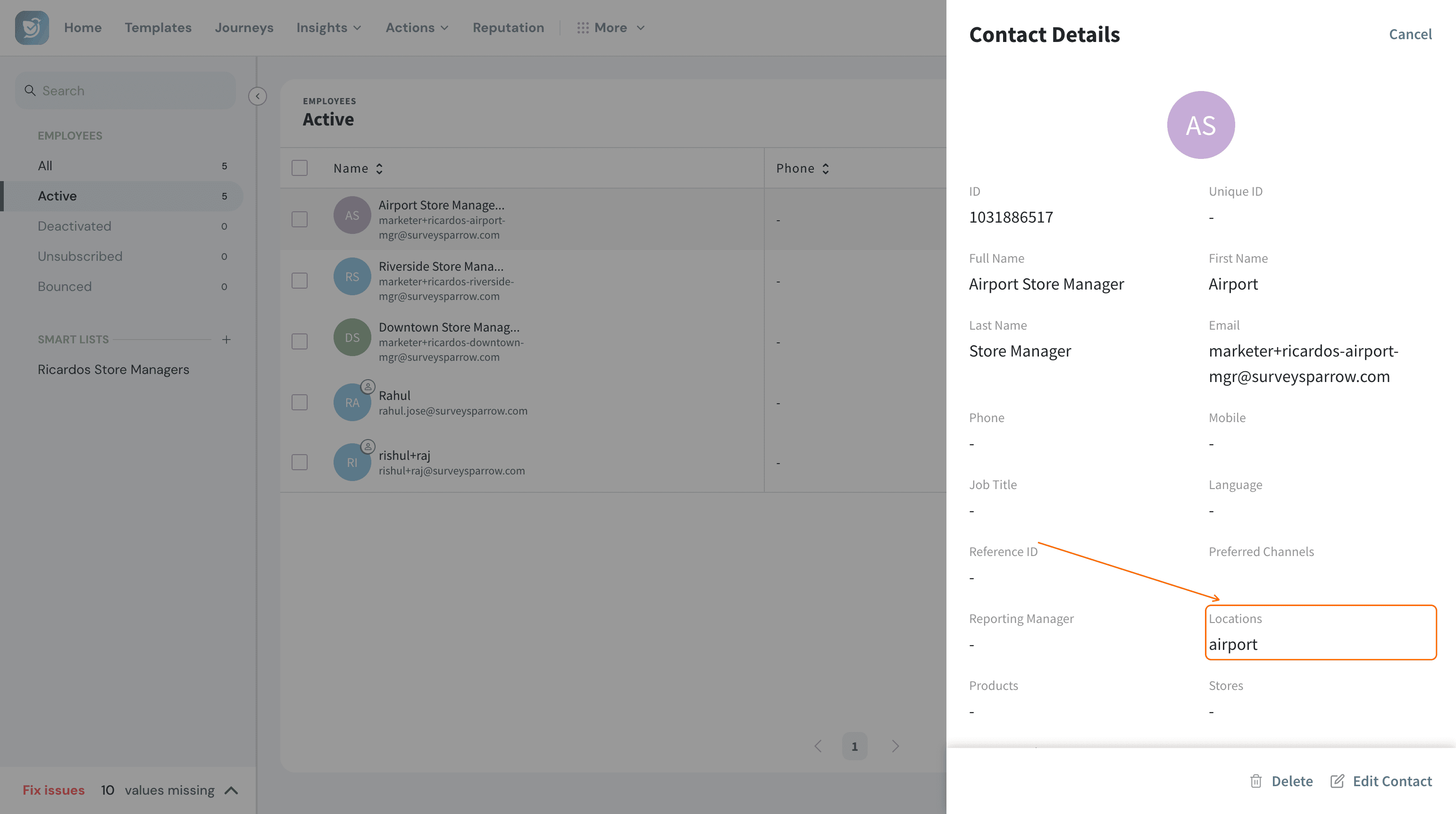Toggle the select-all checkbox in table header
The image size is (1456, 814).
(x=300, y=168)
